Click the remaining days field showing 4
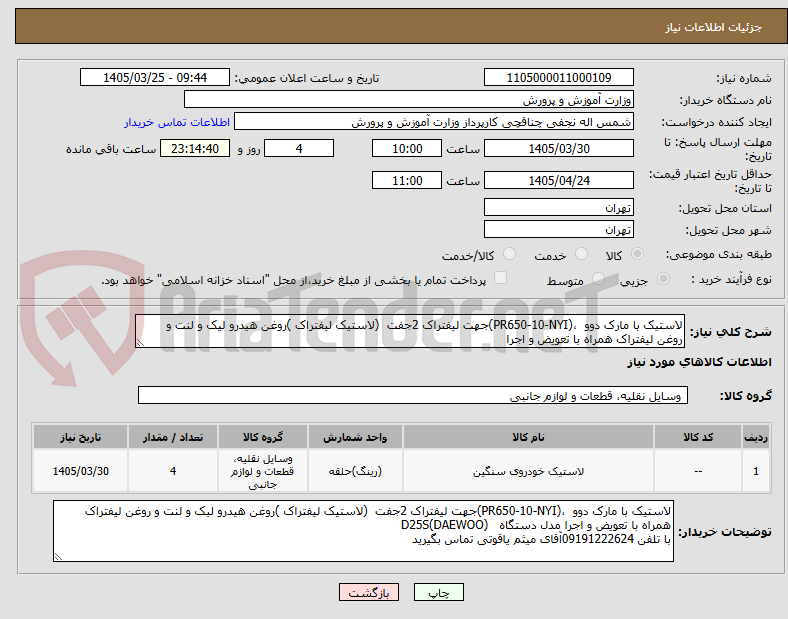 point(299,148)
